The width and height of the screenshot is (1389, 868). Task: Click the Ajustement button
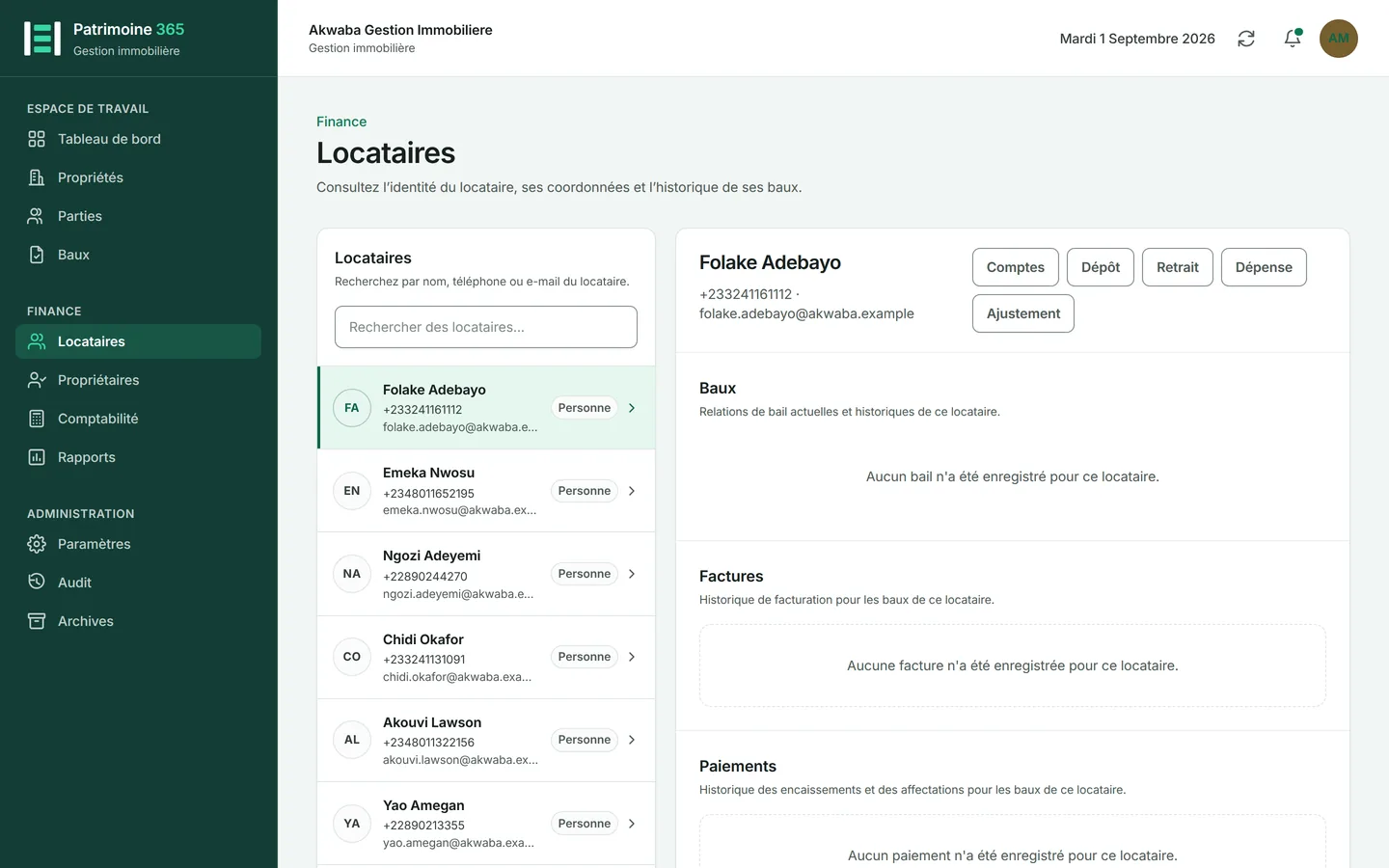coord(1023,313)
